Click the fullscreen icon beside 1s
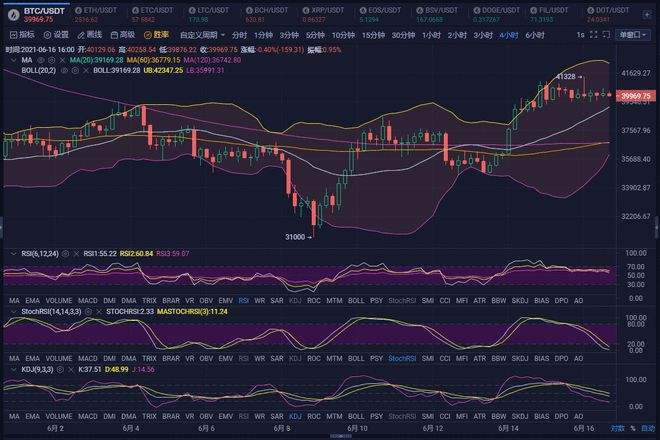This screenshot has width=660, height=440. tap(593, 35)
